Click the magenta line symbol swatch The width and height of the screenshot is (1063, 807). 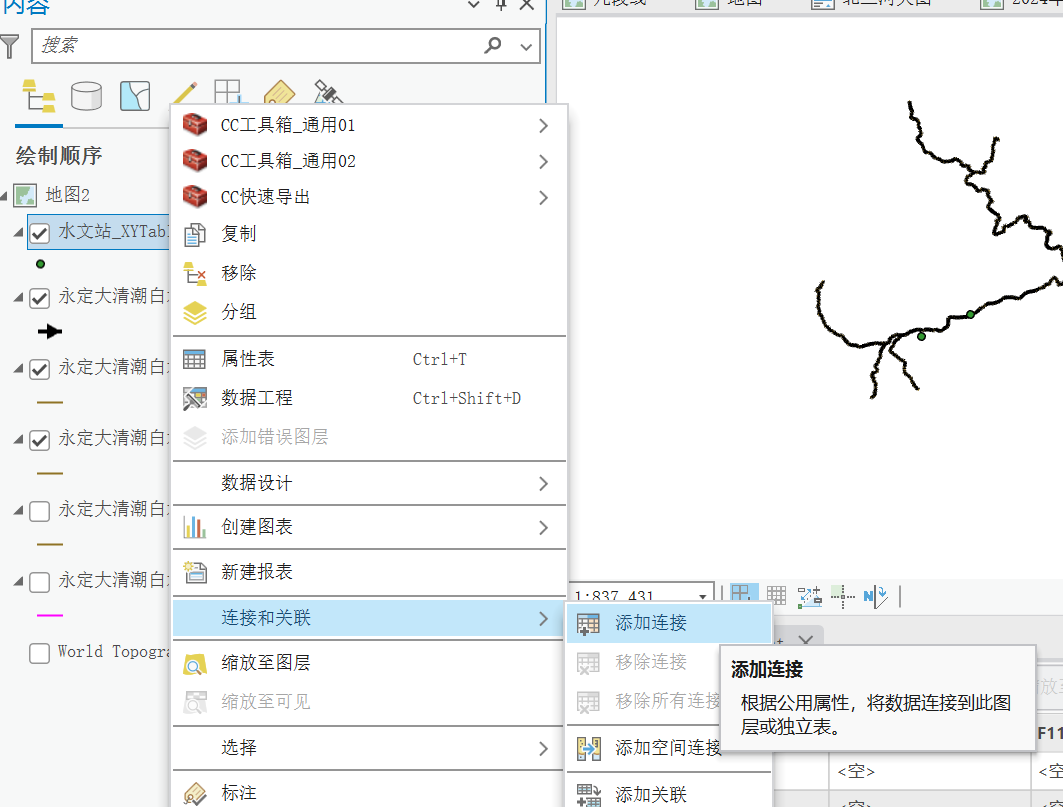[49, 615]
